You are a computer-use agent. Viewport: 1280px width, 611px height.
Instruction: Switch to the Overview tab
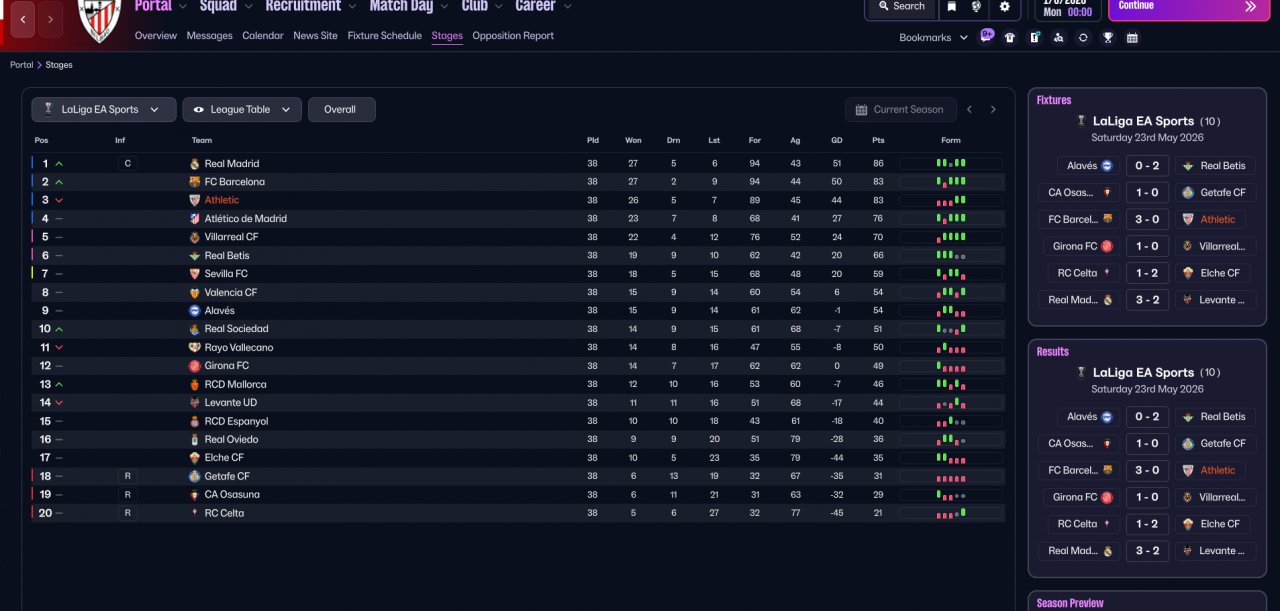(156, 36)
